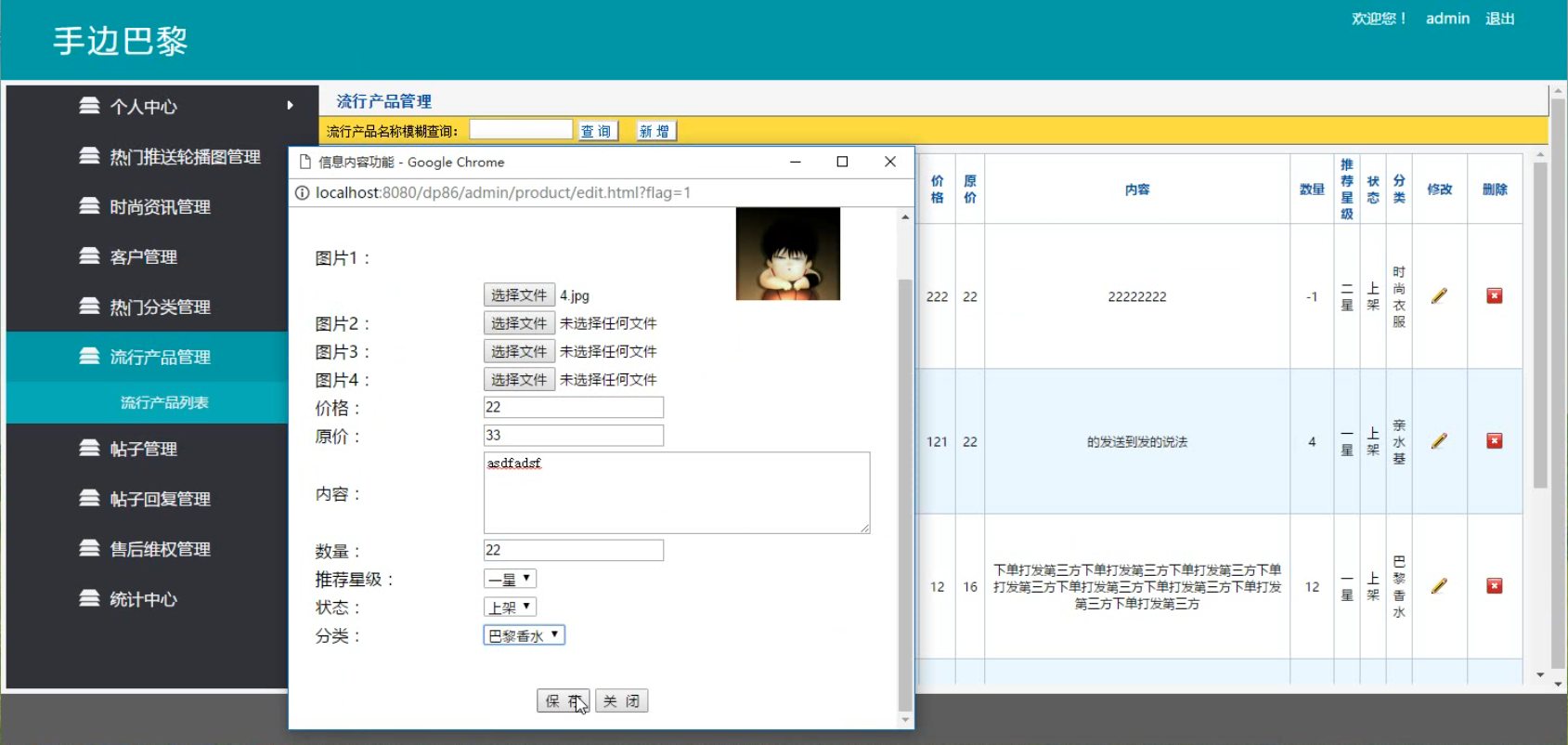The width and height of the screenshot is (1568, 745).
Task: Choose file for 图片1
Action: [519, 294]
